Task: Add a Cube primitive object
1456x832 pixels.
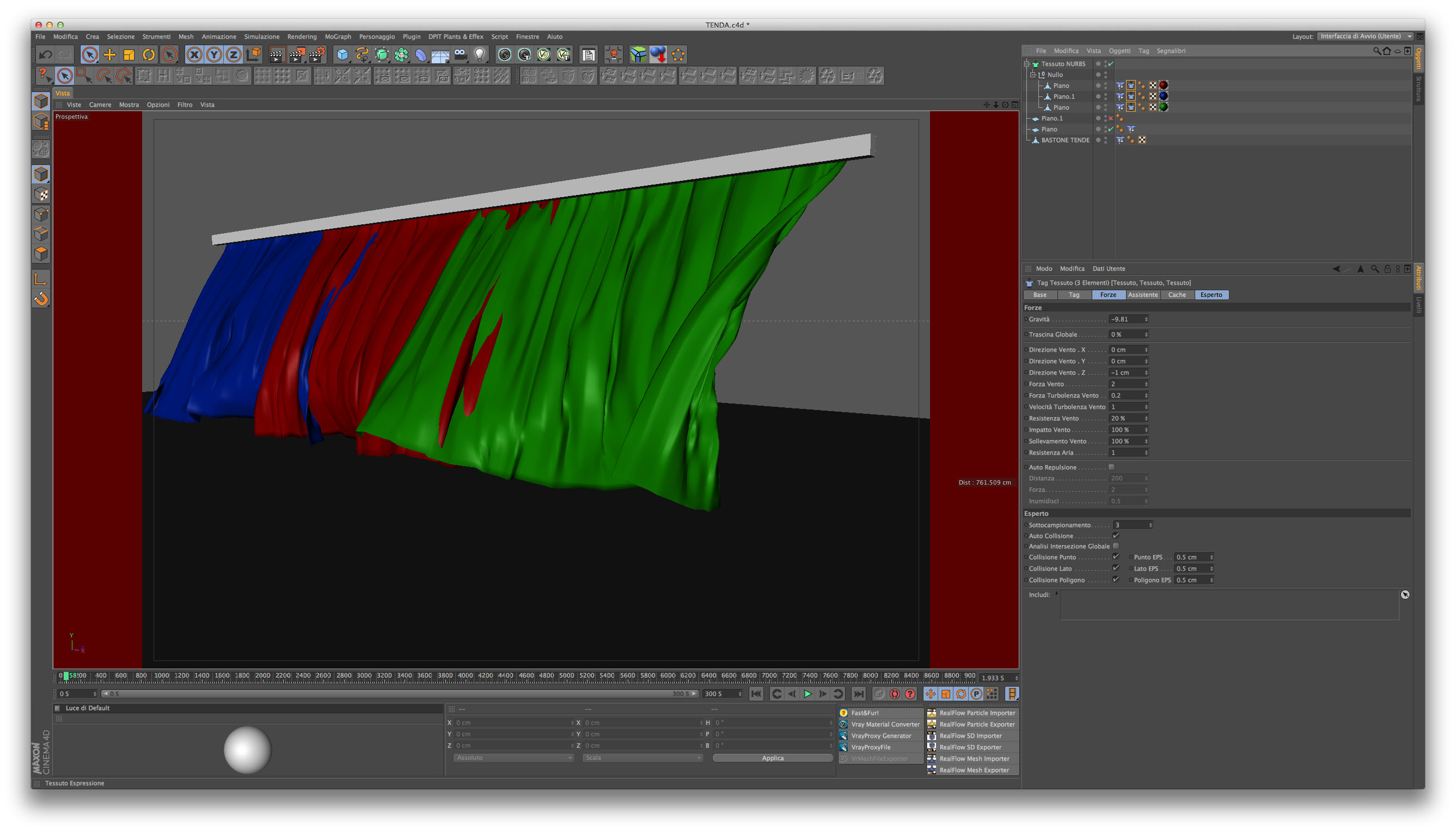Action: click(342, 55)
